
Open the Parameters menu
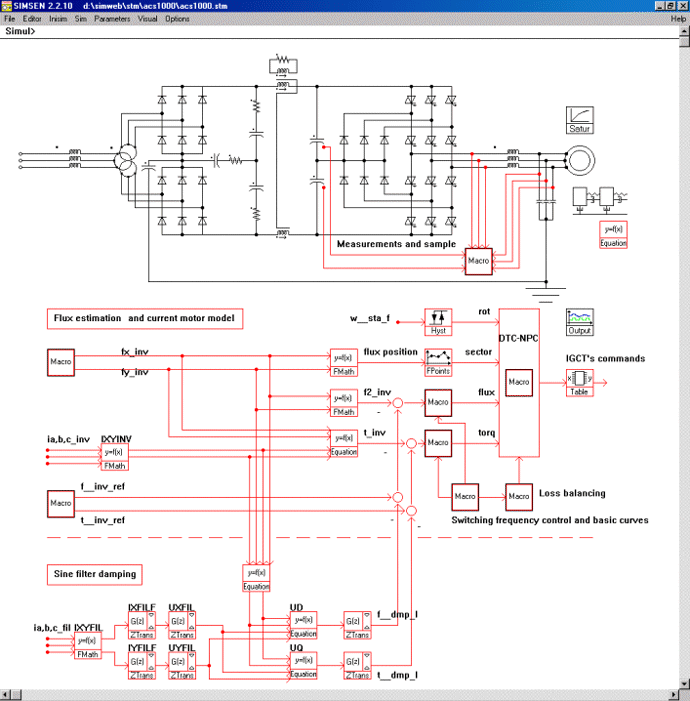[112, 19]
